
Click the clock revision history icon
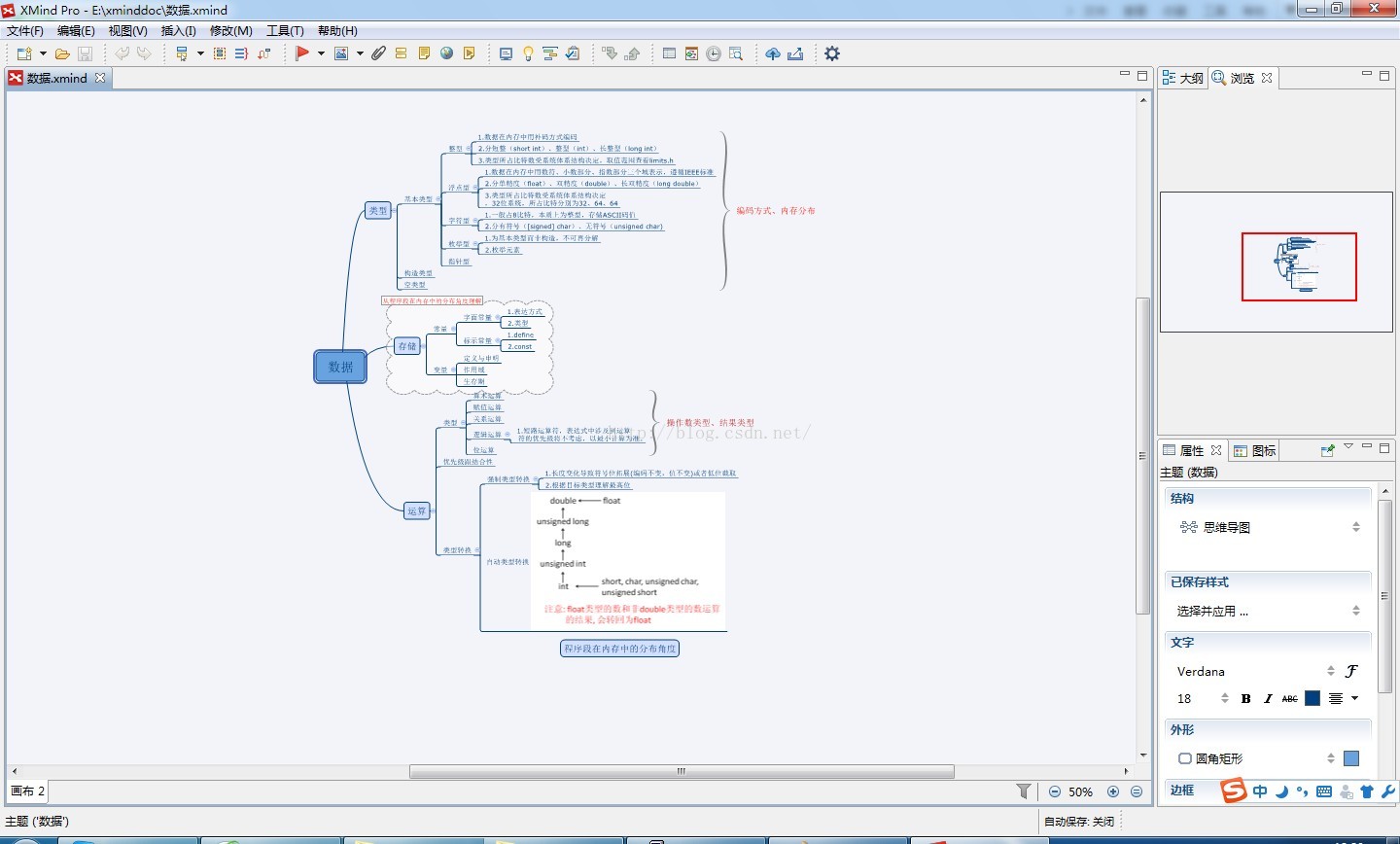pyautogui.click(x=714, y=53)
